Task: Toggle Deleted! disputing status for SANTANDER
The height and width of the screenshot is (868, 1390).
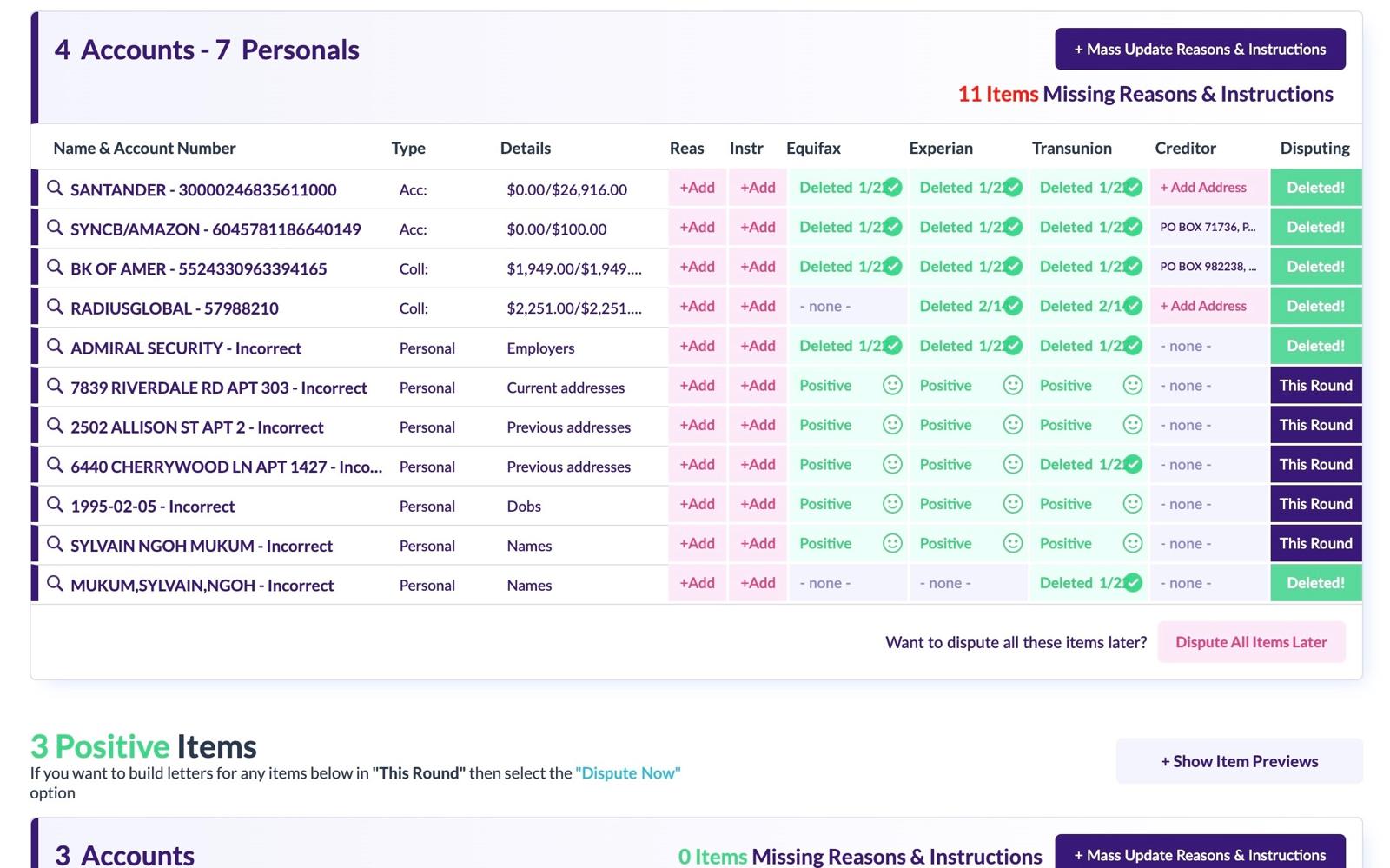Action: tap(1315, 188)
